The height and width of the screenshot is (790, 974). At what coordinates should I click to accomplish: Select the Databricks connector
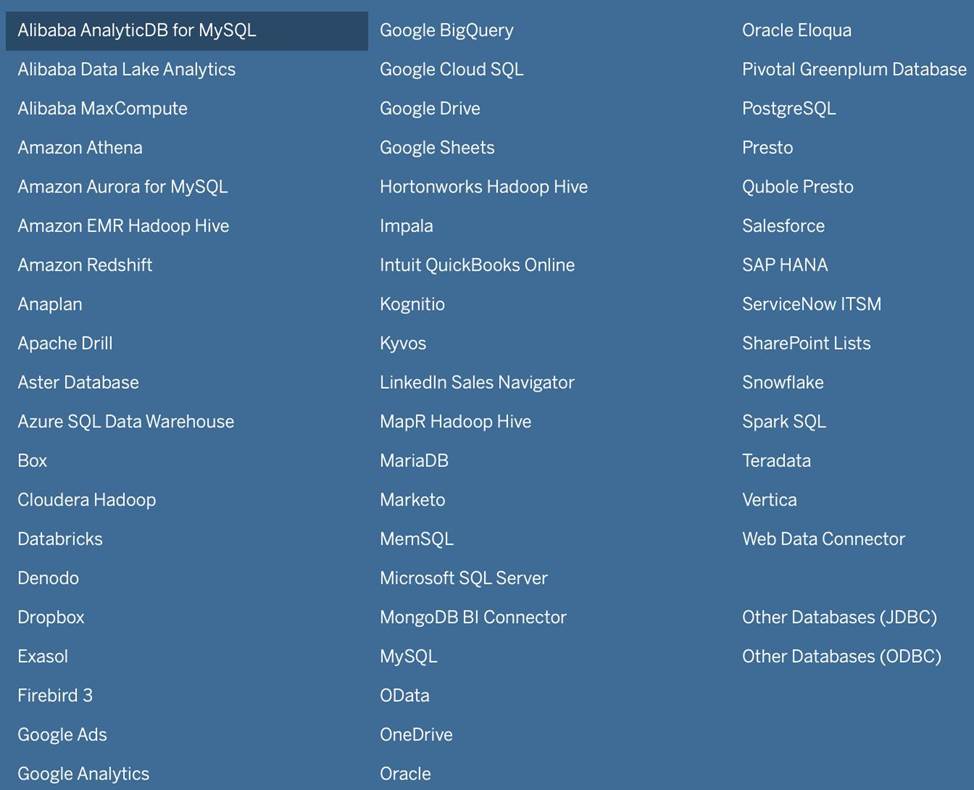click(x=60, y=539)
